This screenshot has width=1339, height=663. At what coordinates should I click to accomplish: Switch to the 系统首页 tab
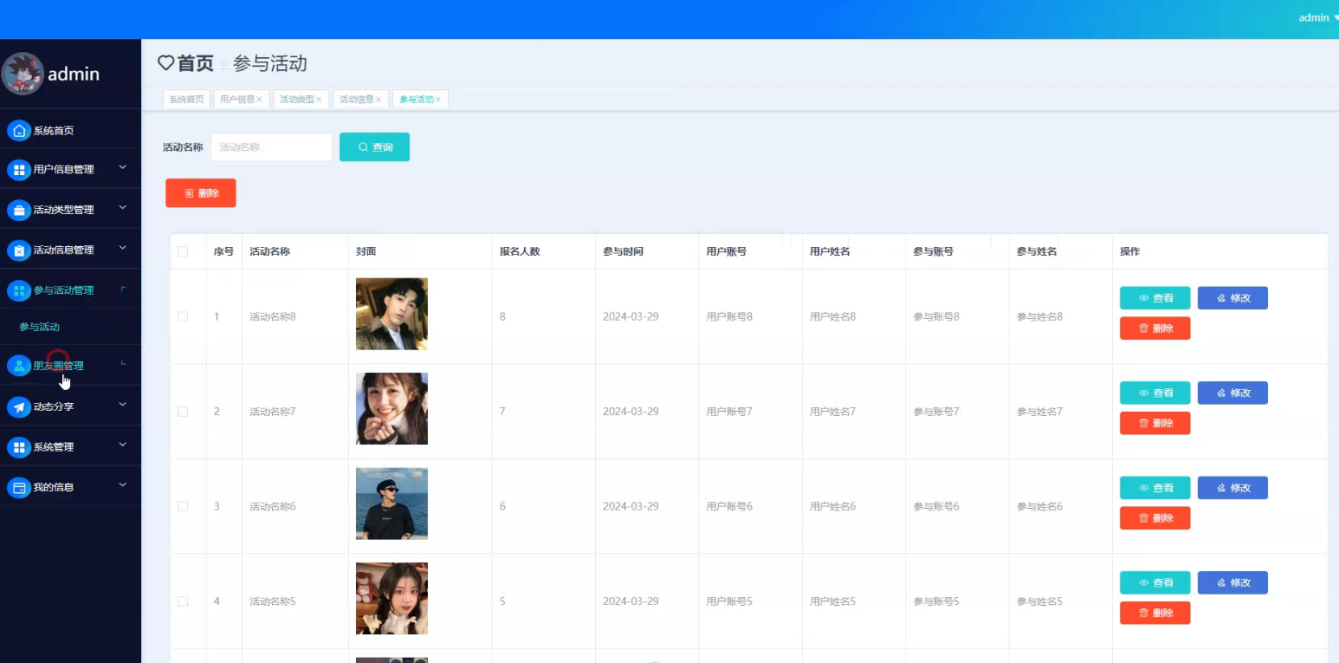pyautogui.click(x=186, y=99)
